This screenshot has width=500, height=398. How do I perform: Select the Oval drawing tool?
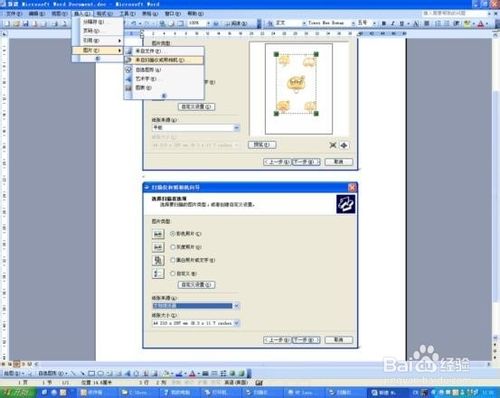[x=100, y=373]
